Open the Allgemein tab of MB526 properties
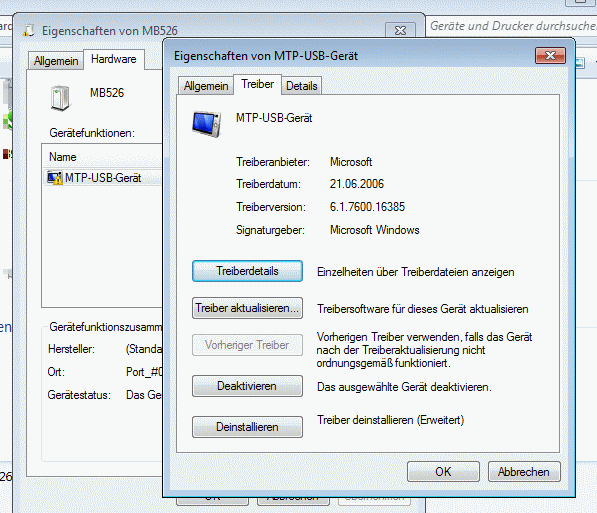This screenshot has width=597, height=513. (x=56, y=61)
